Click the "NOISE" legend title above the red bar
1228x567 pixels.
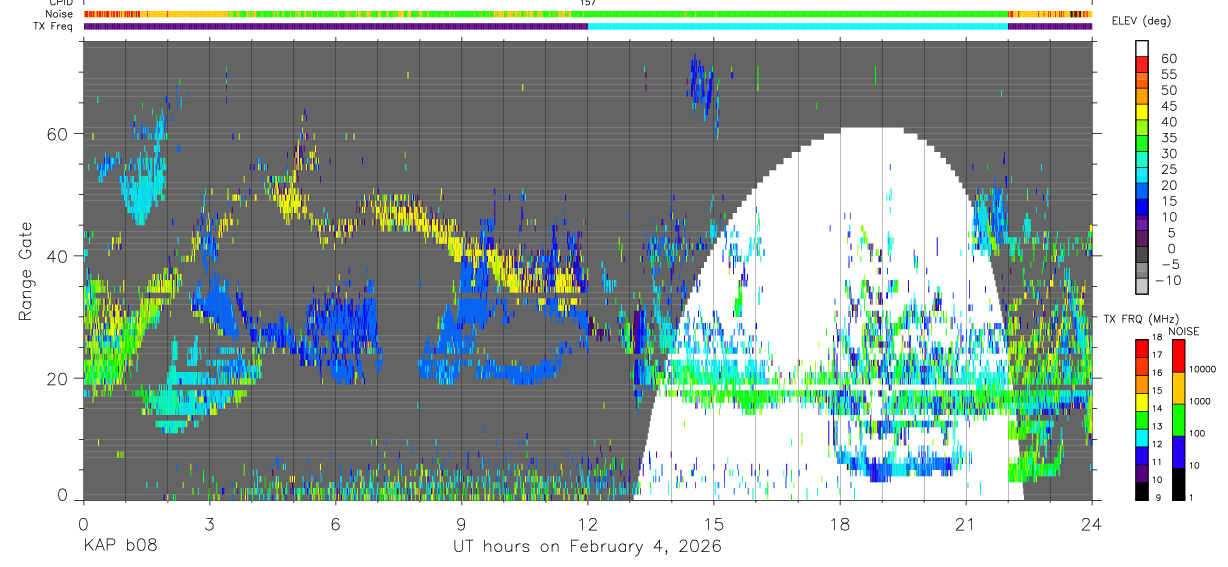point(1184,332)
